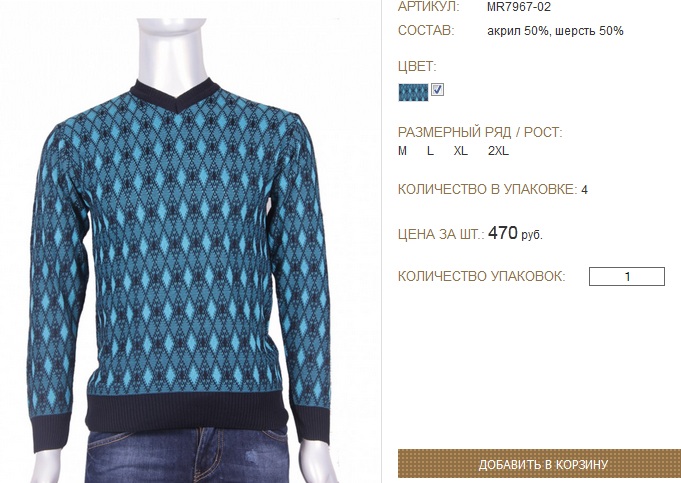Click the composition text акрил 50%, шерсть 50%
Image resolution: width=681 pixels, height=483 pixels.
(555, 31)
